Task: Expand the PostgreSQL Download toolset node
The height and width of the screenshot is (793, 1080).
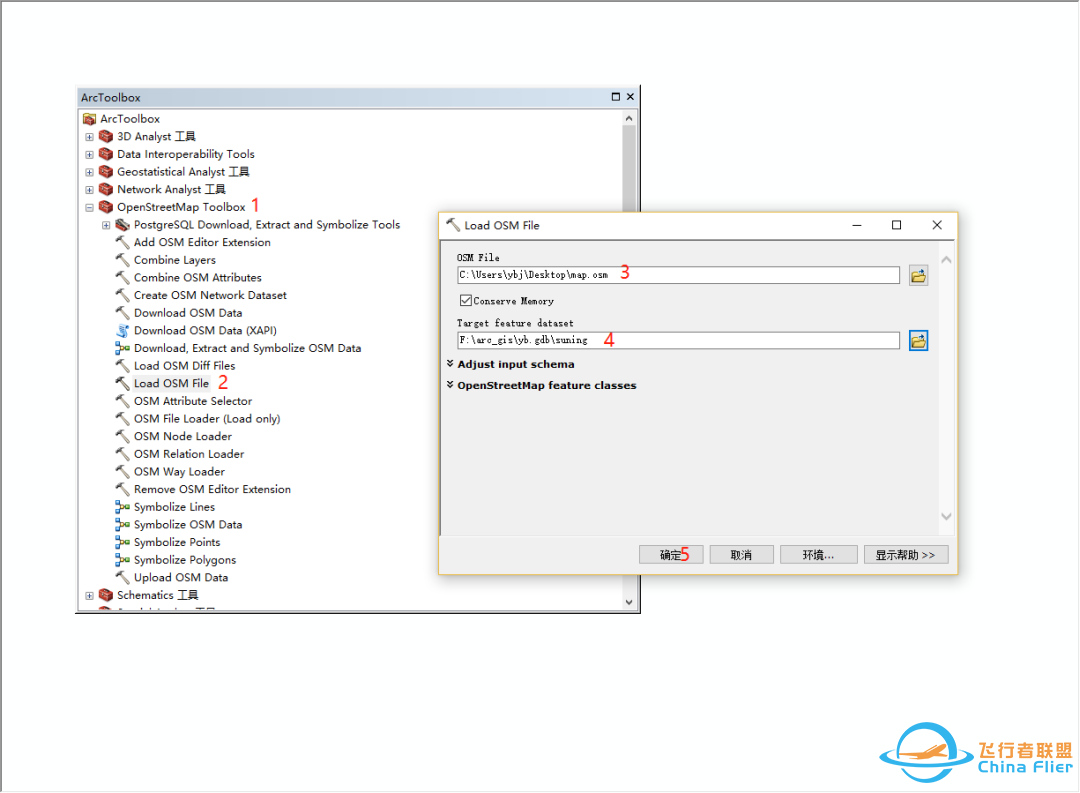Action: coord(106,225)
